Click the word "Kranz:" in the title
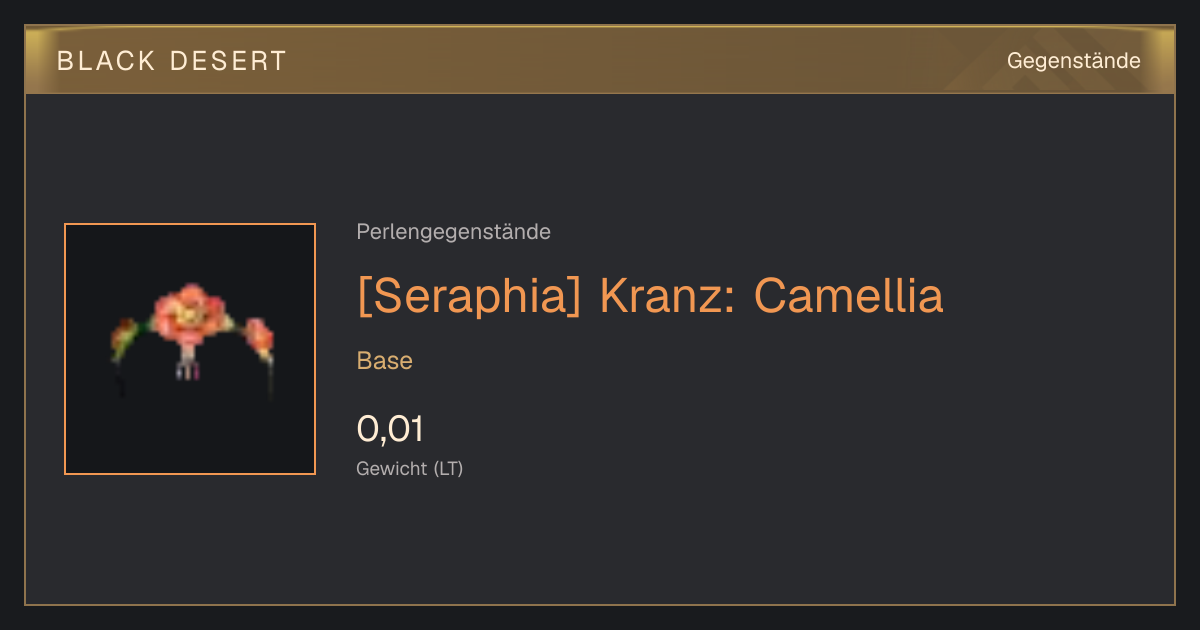The height and width of the screenshot is (630, 1200). (667, 295)
